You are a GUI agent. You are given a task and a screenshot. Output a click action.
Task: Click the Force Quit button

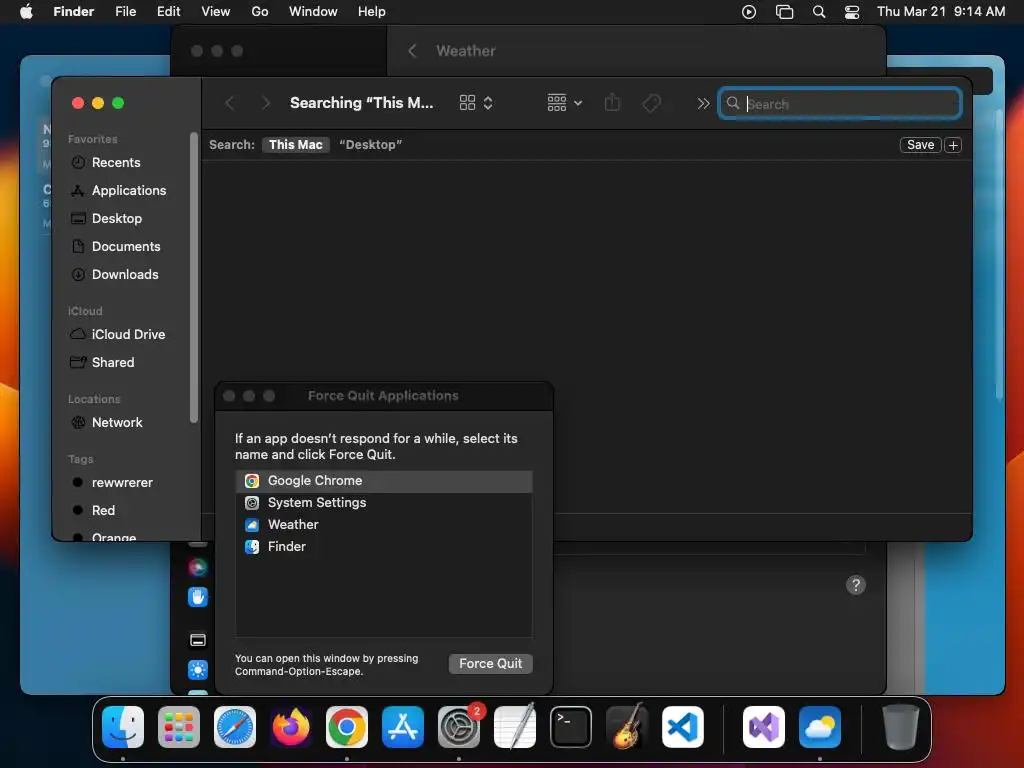pyautogui.click(x=490, y=664)
